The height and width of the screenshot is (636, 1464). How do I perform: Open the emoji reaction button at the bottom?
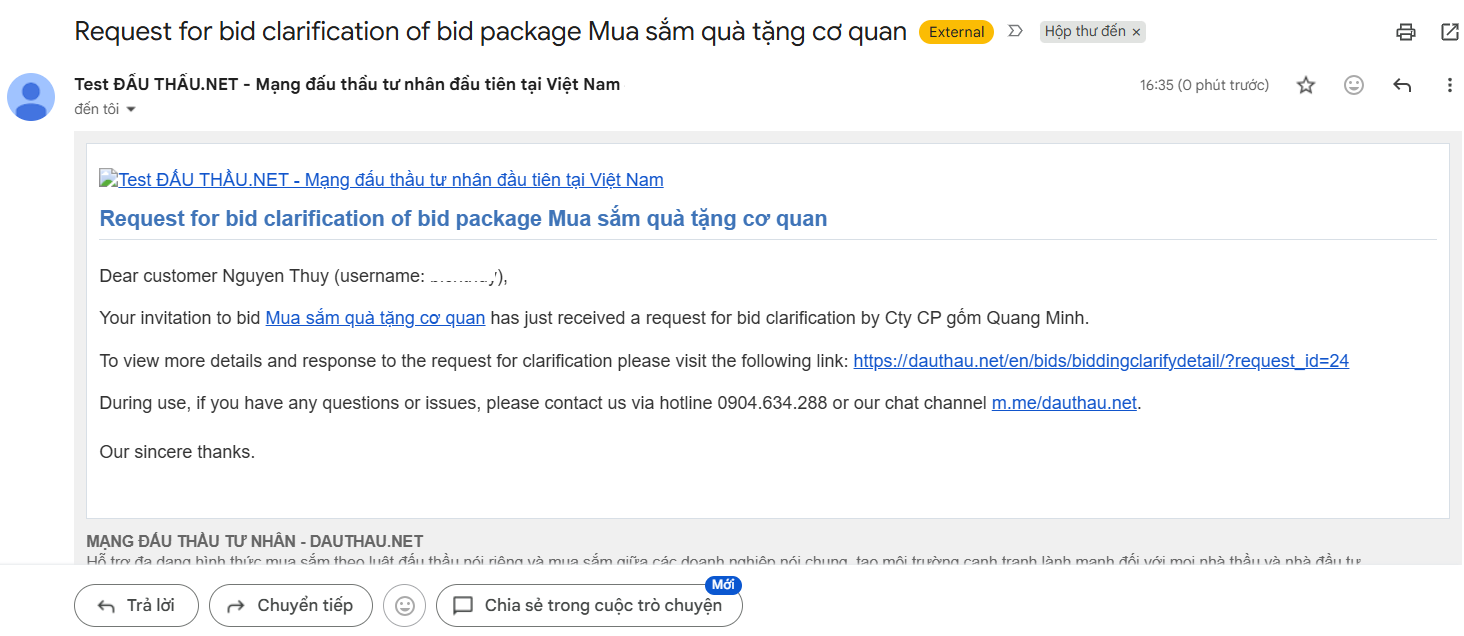[x=405, y=605]
